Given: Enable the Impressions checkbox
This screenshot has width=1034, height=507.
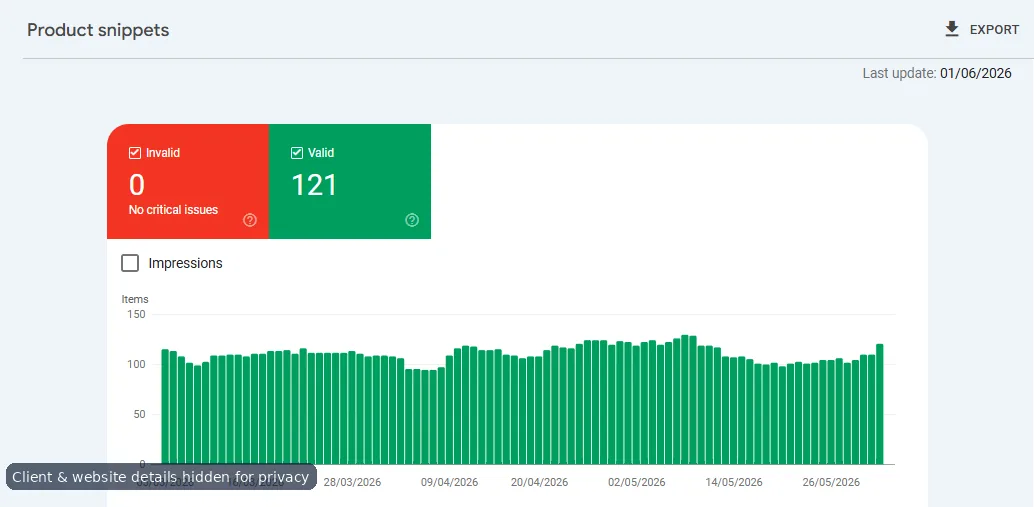Looking at the screenshot, I should click(130, 263).
